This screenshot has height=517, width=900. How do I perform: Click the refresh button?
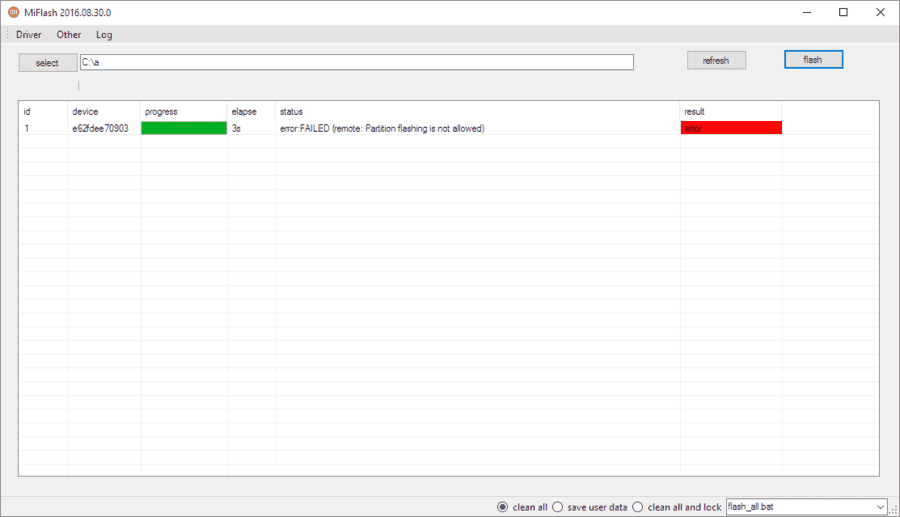click(x=716, y=60)
